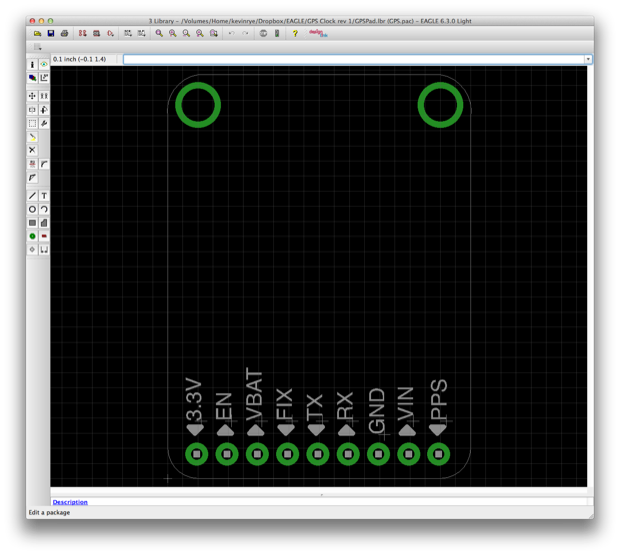Click the 3.3V pad on the canvas

197,454
